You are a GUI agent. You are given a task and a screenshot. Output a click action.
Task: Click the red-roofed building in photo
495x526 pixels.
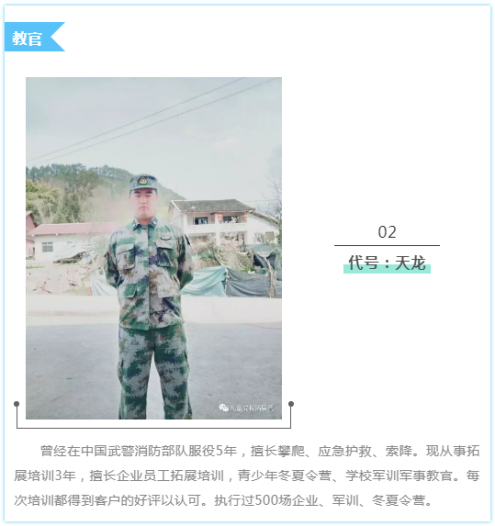coord(67,241)
